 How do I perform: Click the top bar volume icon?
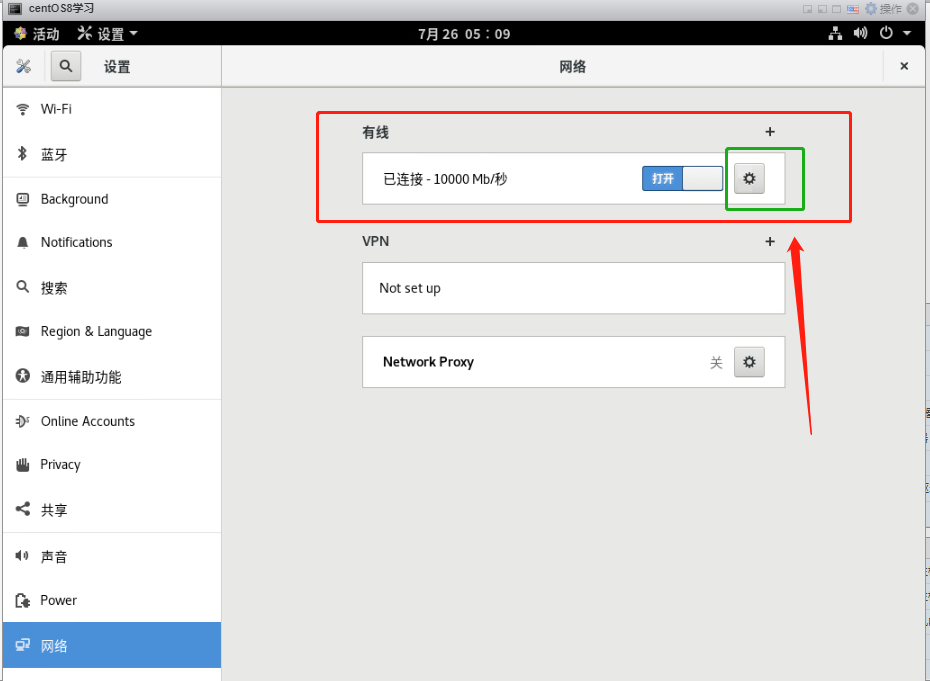[x=861, y=33]
